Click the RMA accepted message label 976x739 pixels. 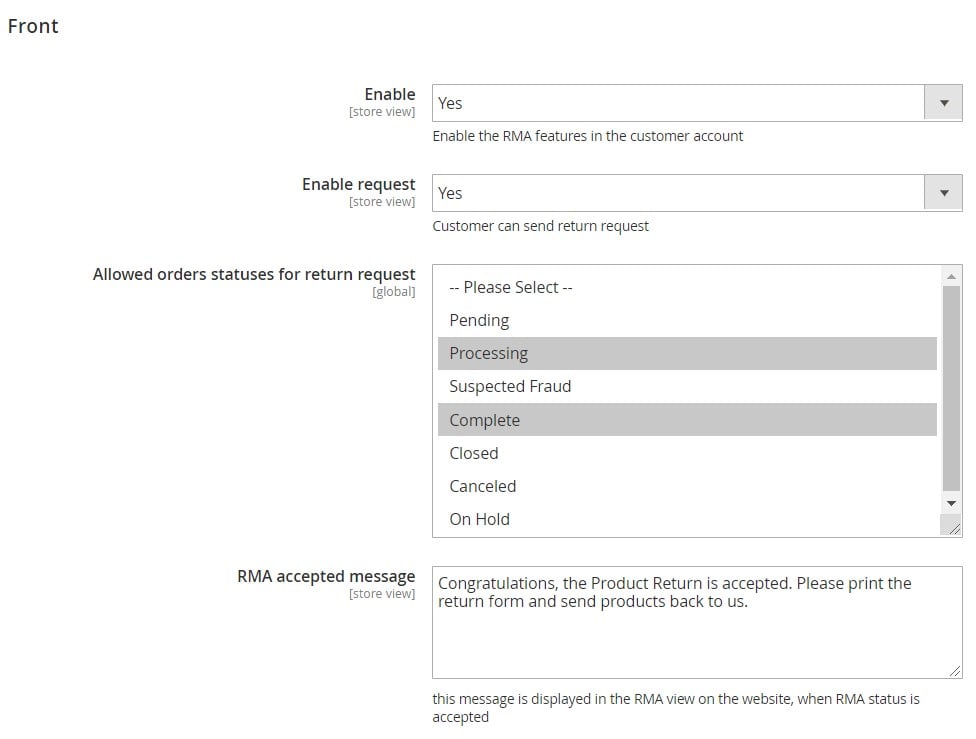[x=326, y=577]
